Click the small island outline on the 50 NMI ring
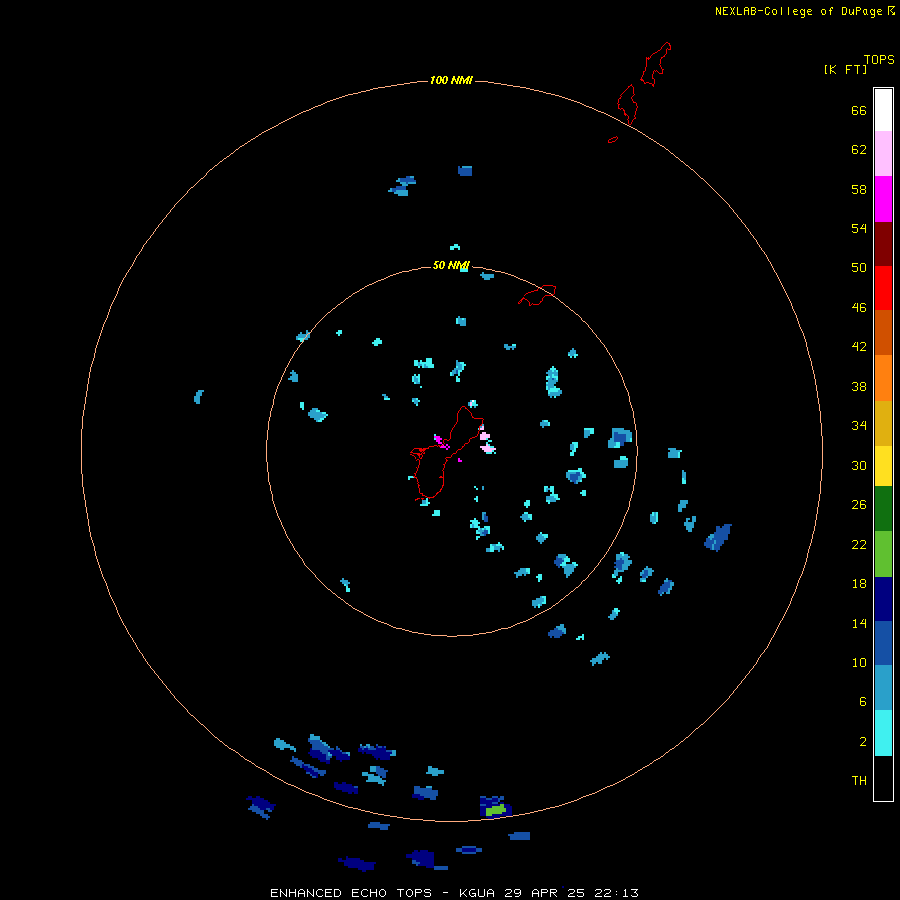The image size is (900, 900). coord(537,294)
